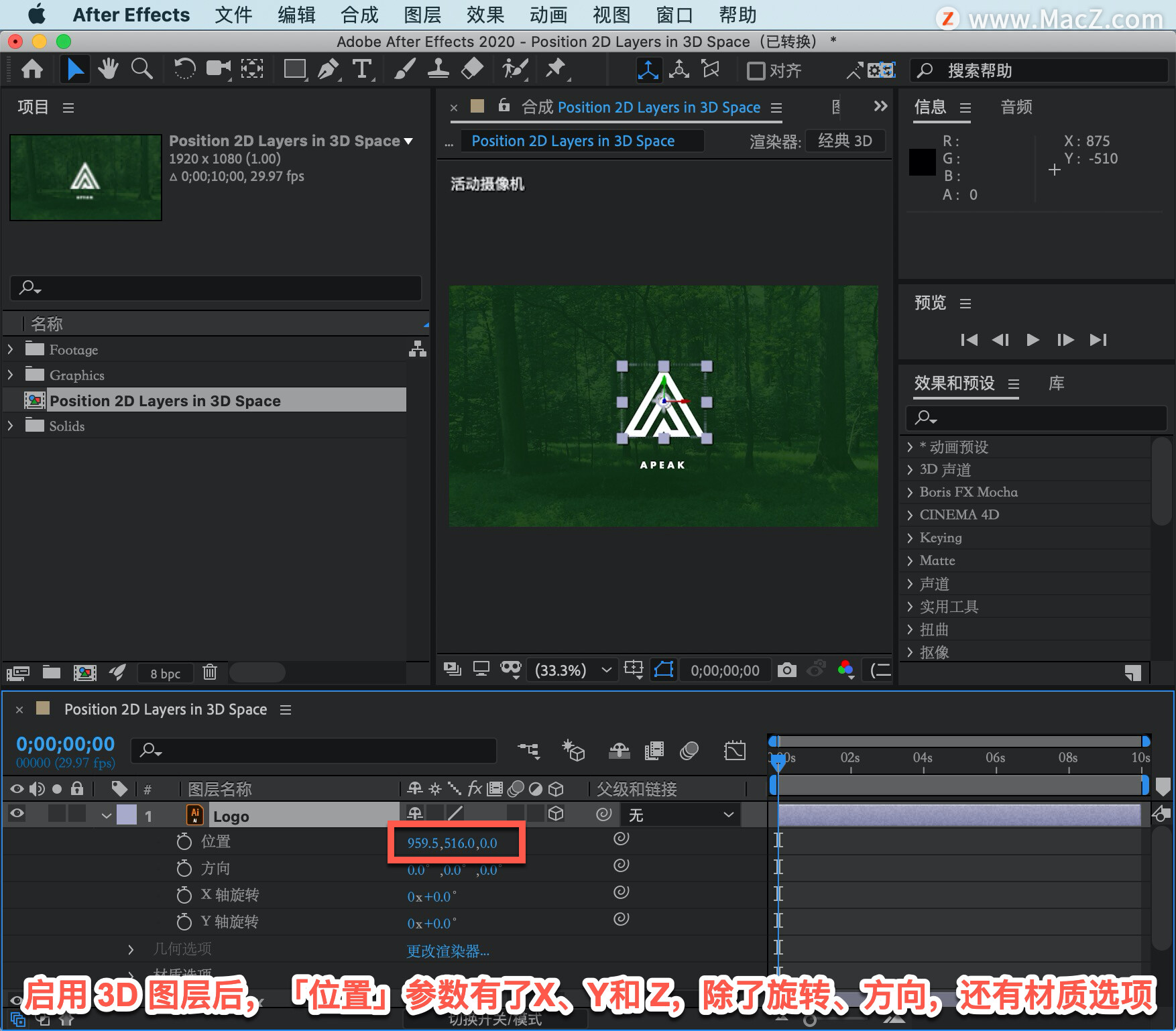Viewport: 1176px width, 1031px height.
Task: Expand the CINEMA 4D effects category
Action: pos(910,515)
